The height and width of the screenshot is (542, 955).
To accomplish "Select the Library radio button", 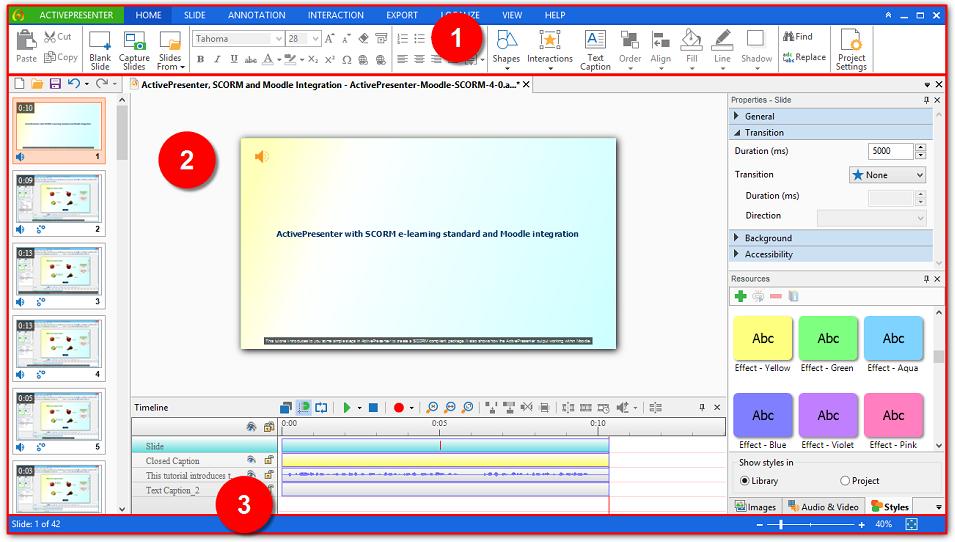I will tap(744, 480).
